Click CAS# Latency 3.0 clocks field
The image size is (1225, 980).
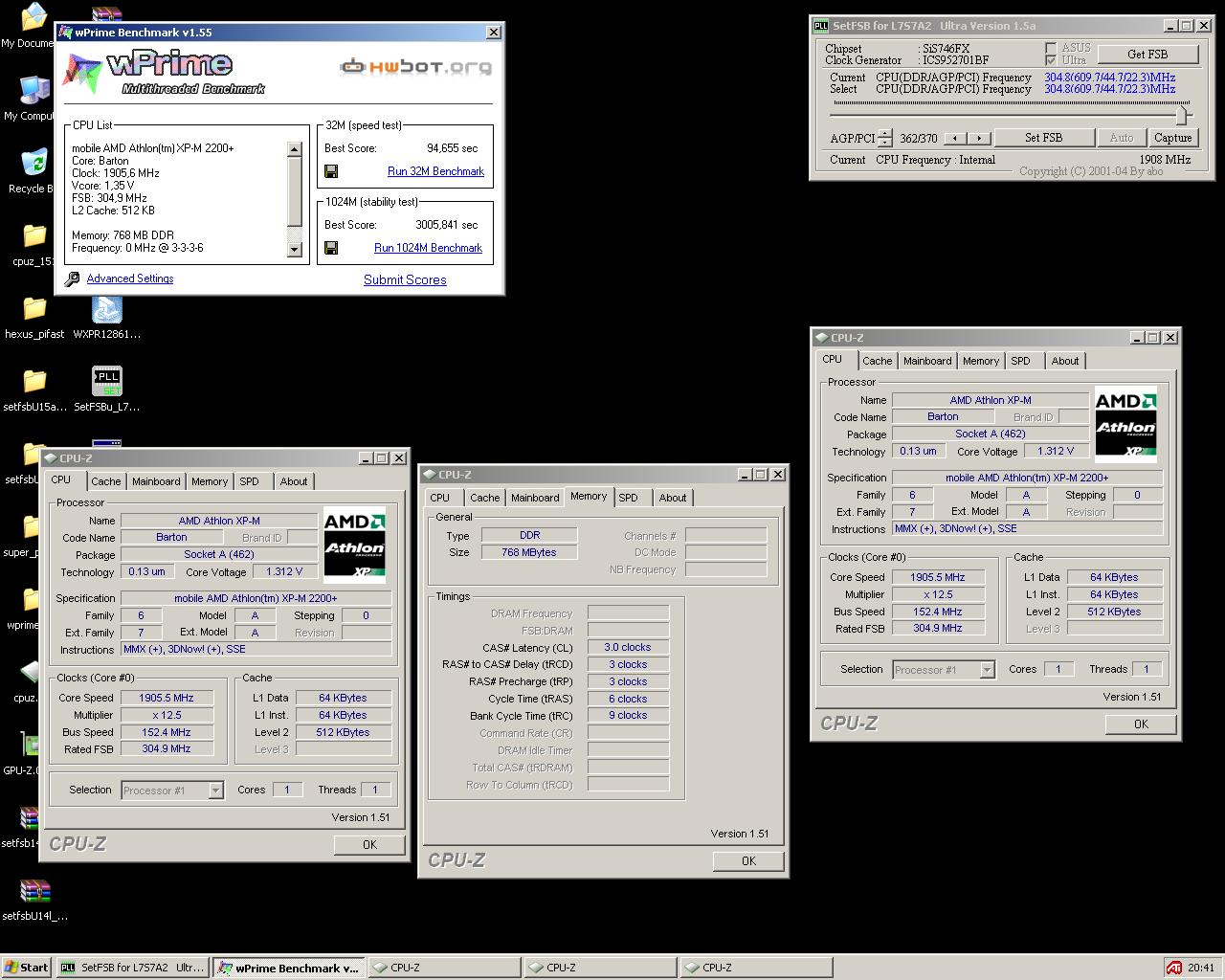coord(628,647)
